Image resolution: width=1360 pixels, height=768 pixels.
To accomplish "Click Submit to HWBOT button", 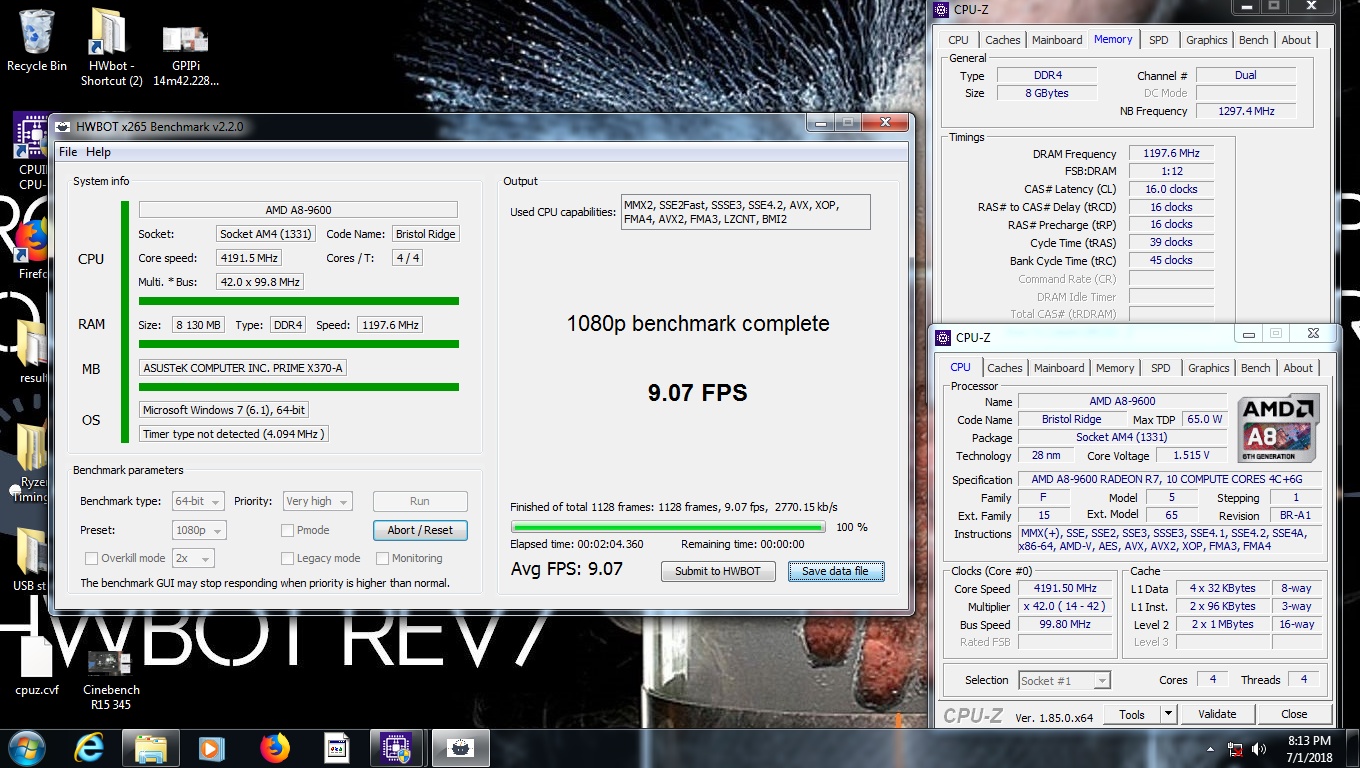I will tap(718, 571).
